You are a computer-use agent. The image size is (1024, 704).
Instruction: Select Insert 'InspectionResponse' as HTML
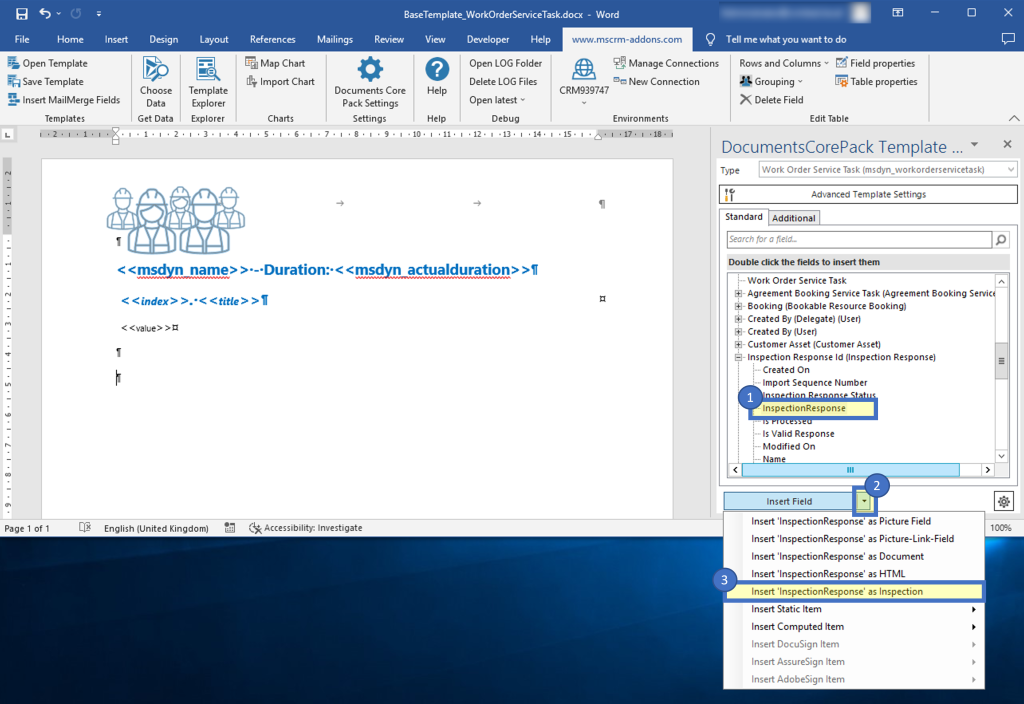854,574
